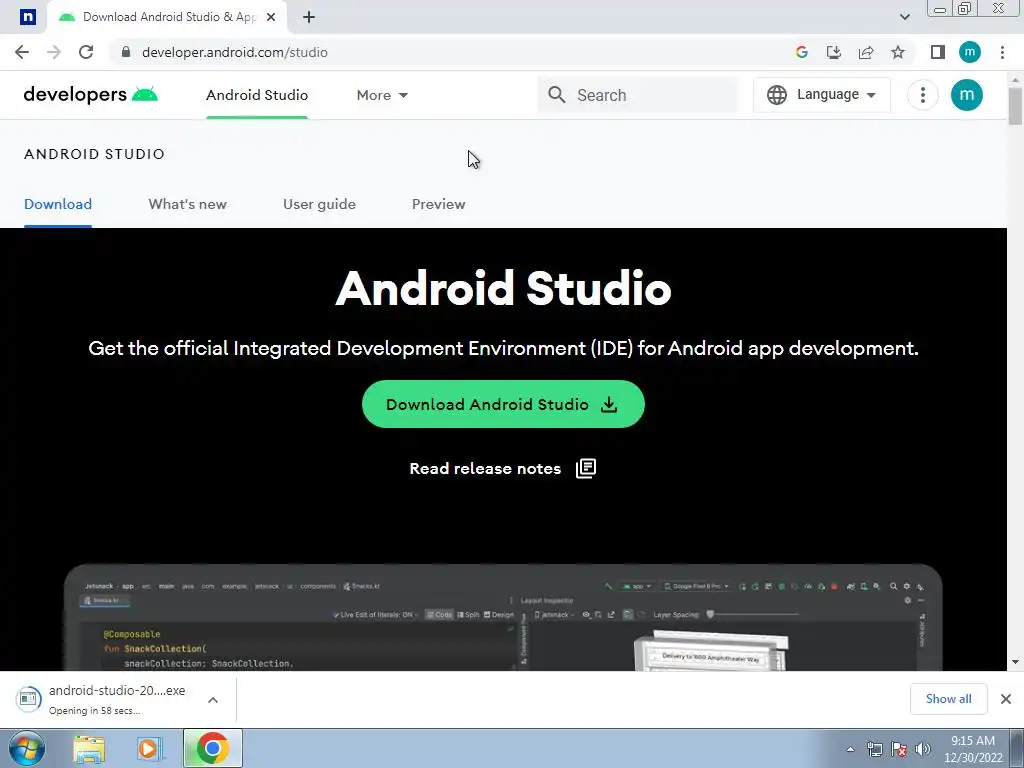Close the downloads bar

point(1006,699)
